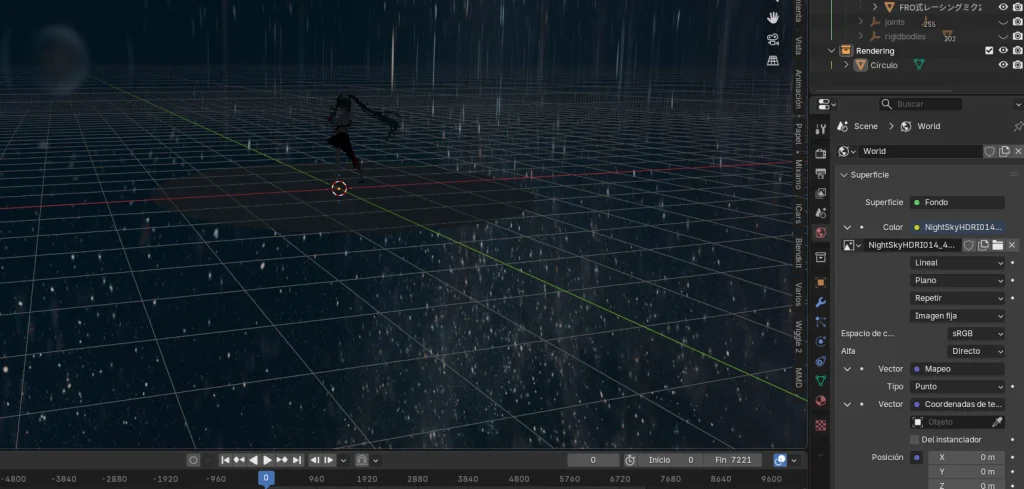This screenshot has width=1024, height=489.
Task: Click the Buscar search field
Action: pyautogui.click(x=920, y=104)
